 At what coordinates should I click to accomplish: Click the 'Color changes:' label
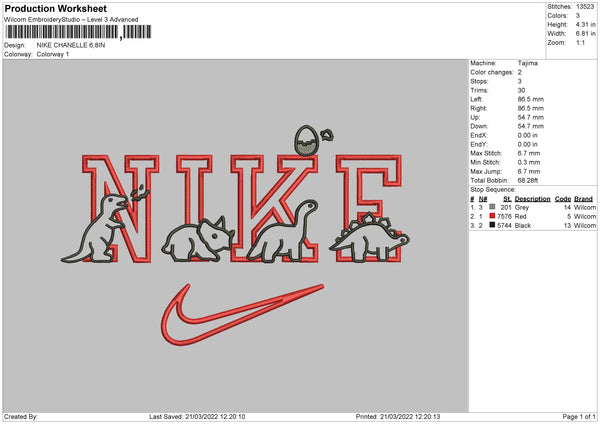coord(492,72)
